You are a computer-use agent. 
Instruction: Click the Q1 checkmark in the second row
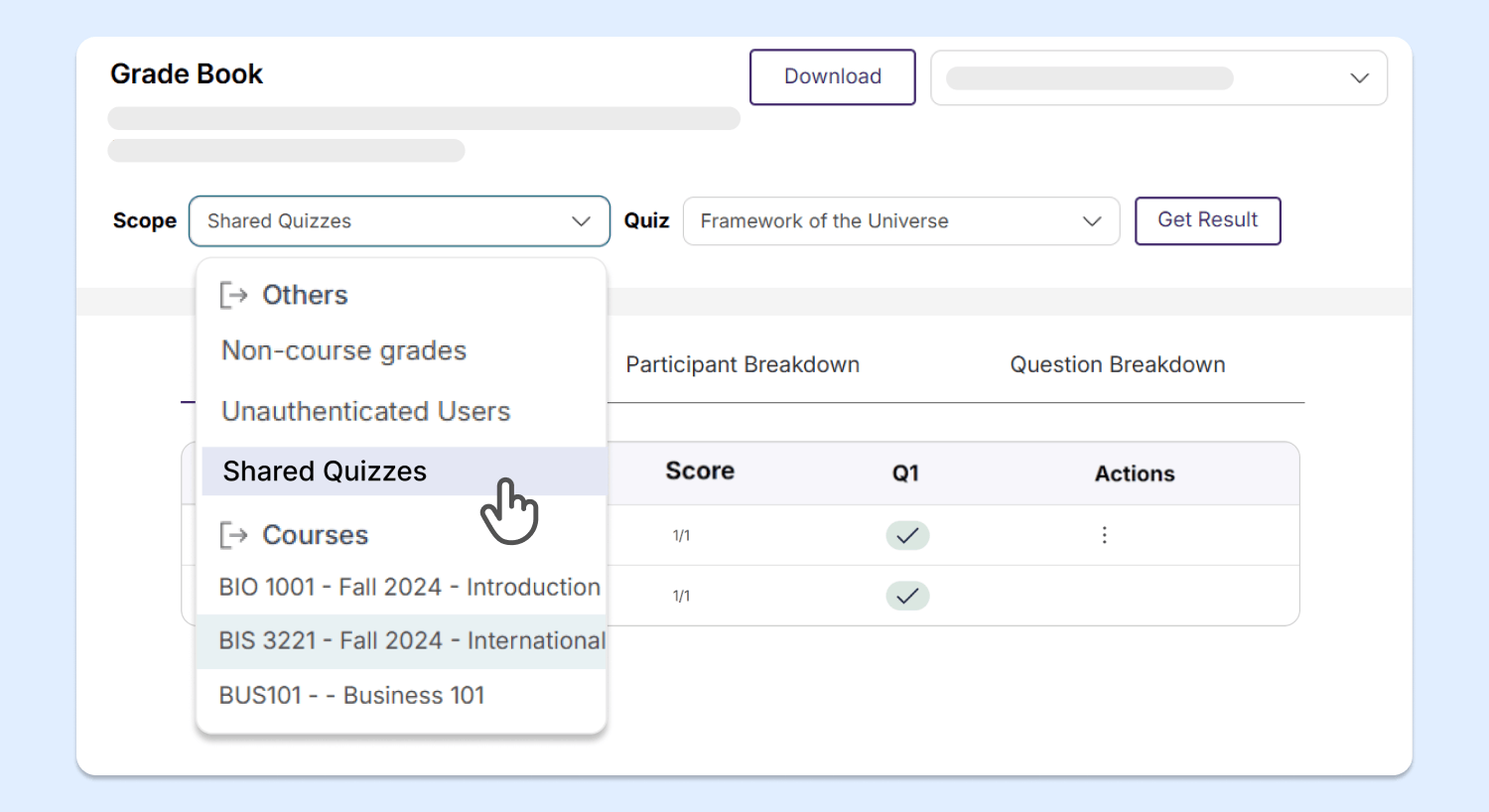pyautogui.click(x=907, y=596)
